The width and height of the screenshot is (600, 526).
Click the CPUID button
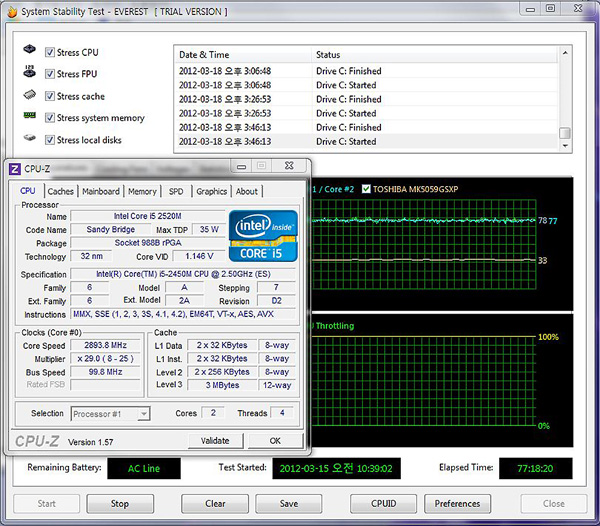coord(383,504)
